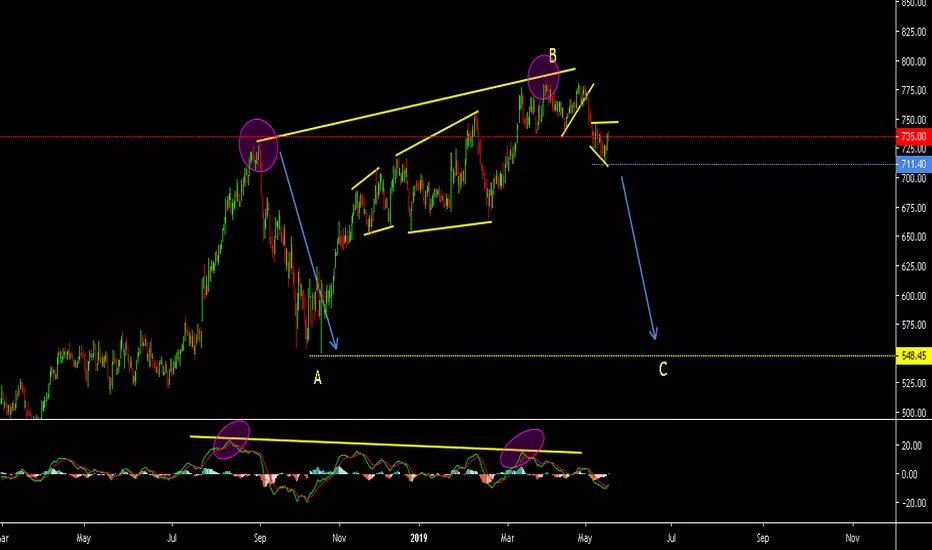Click the 500.00 price axis label

pyautogui.click(x=914, y=413)
